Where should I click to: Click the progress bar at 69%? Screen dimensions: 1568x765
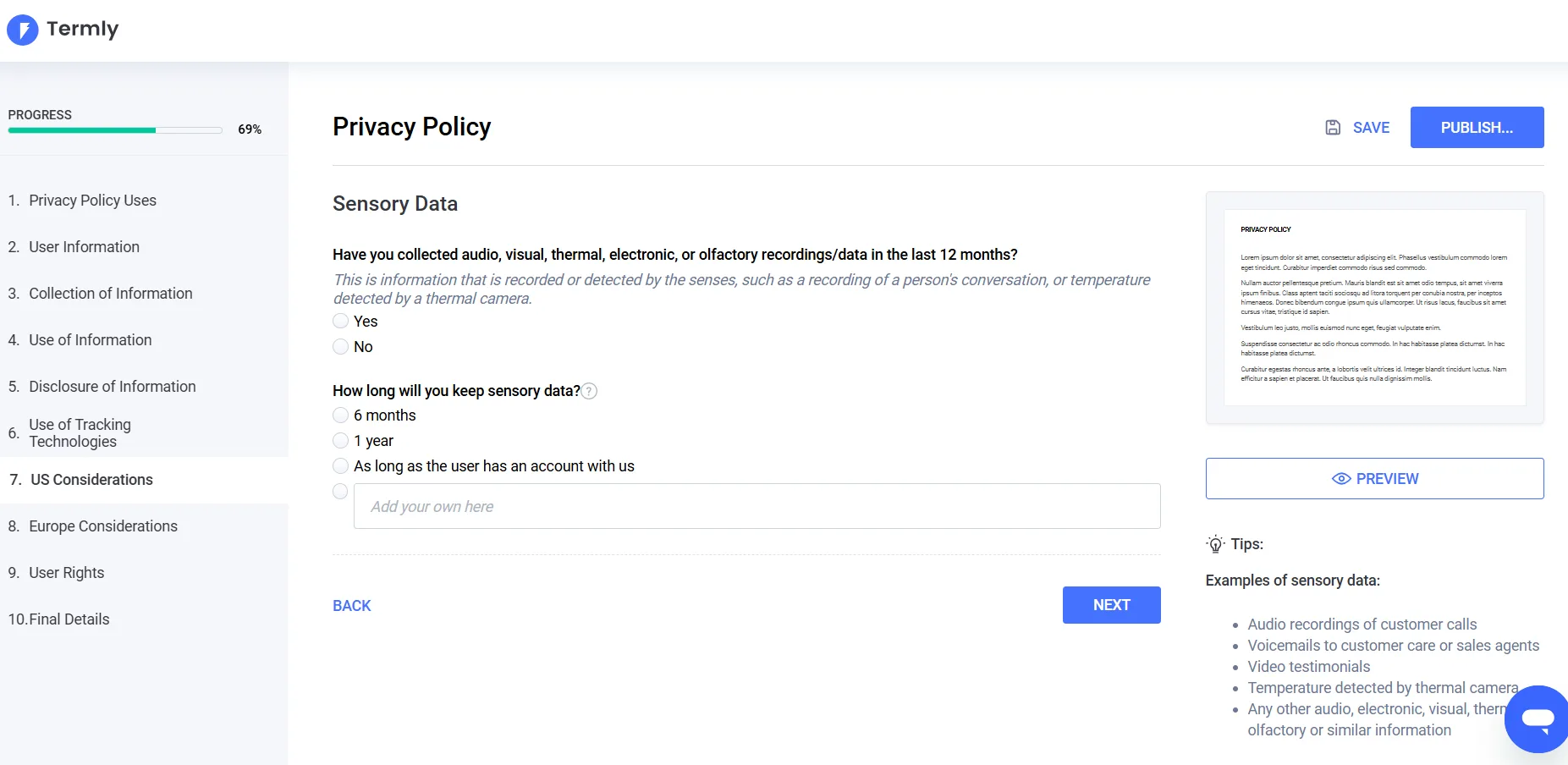pos(115,130)
